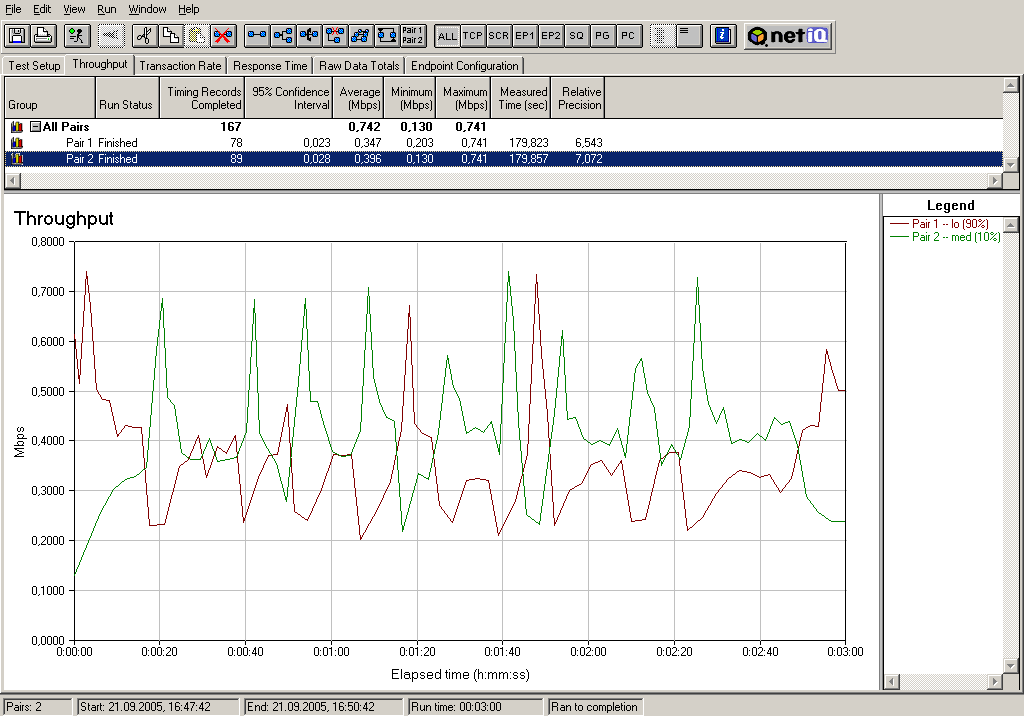Viewport: 1024px width, 716px height.
Task: Click Pair 2 green legend entry
Action: click(955, 237)
